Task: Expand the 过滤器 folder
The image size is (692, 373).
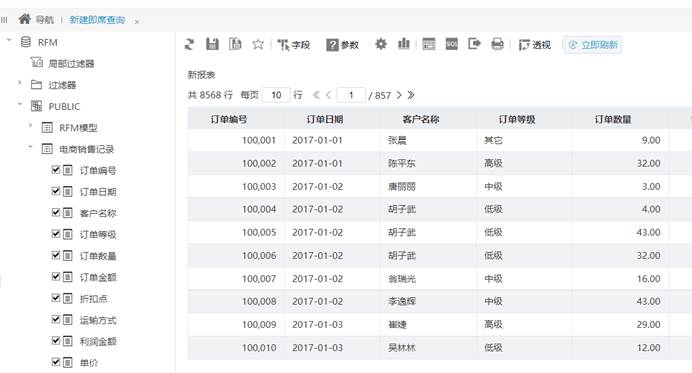Action: tap(19, 83)
